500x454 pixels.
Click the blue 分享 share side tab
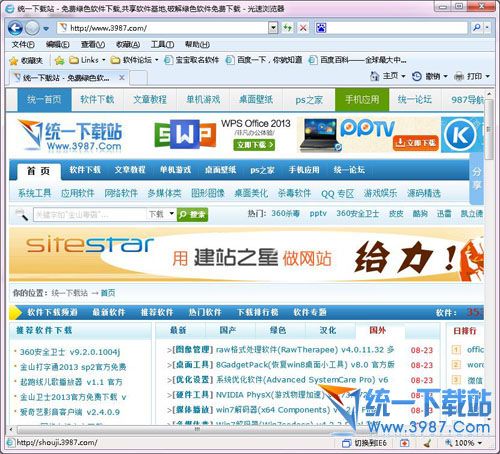point(477,178)
